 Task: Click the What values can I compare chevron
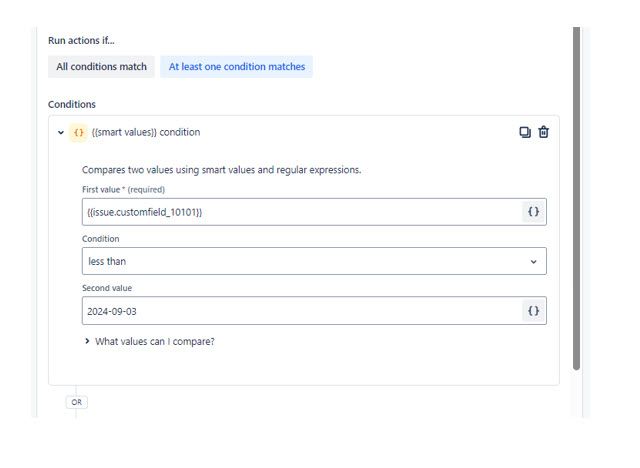point(87,341)
